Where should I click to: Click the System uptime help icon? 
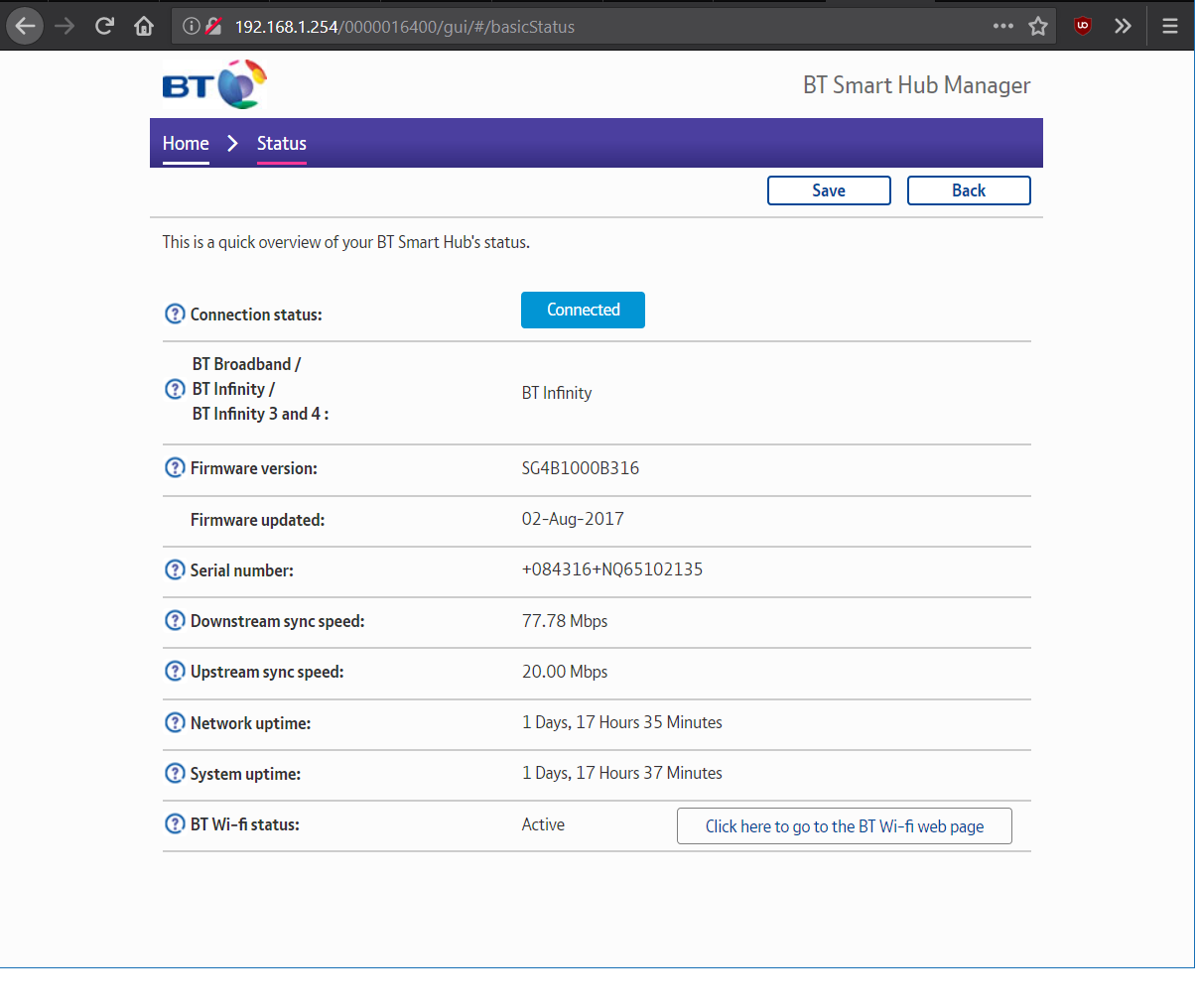175,774
